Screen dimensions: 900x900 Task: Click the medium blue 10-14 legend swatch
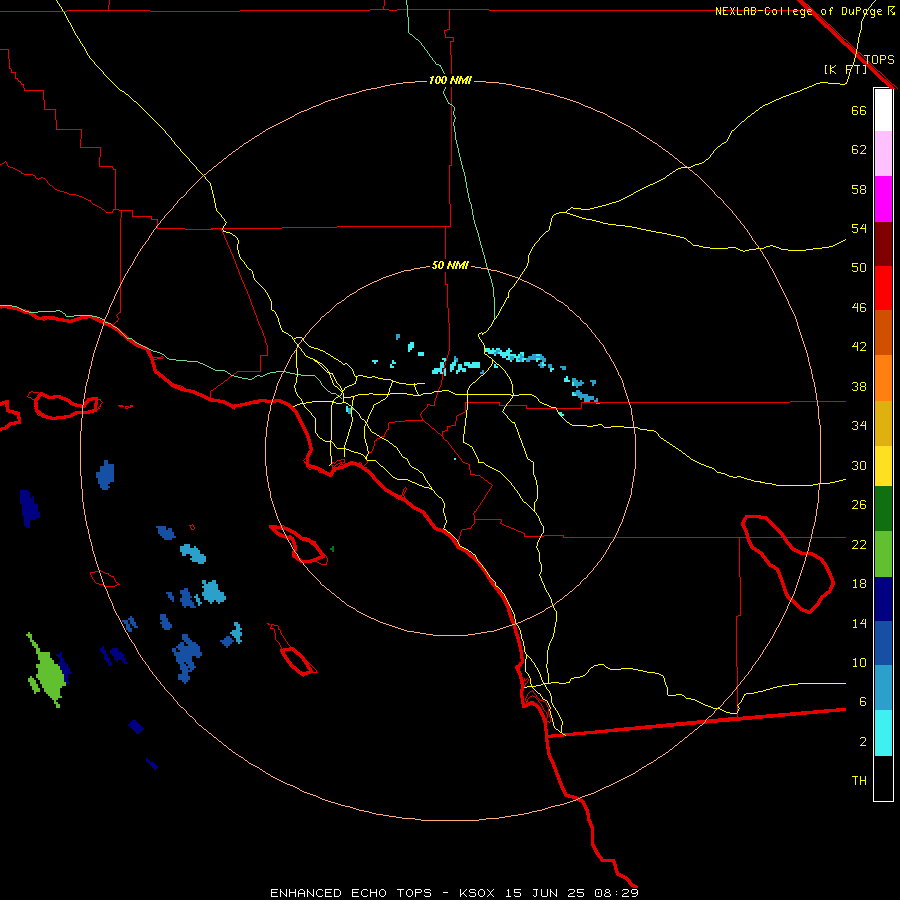(x=883, y=643)
